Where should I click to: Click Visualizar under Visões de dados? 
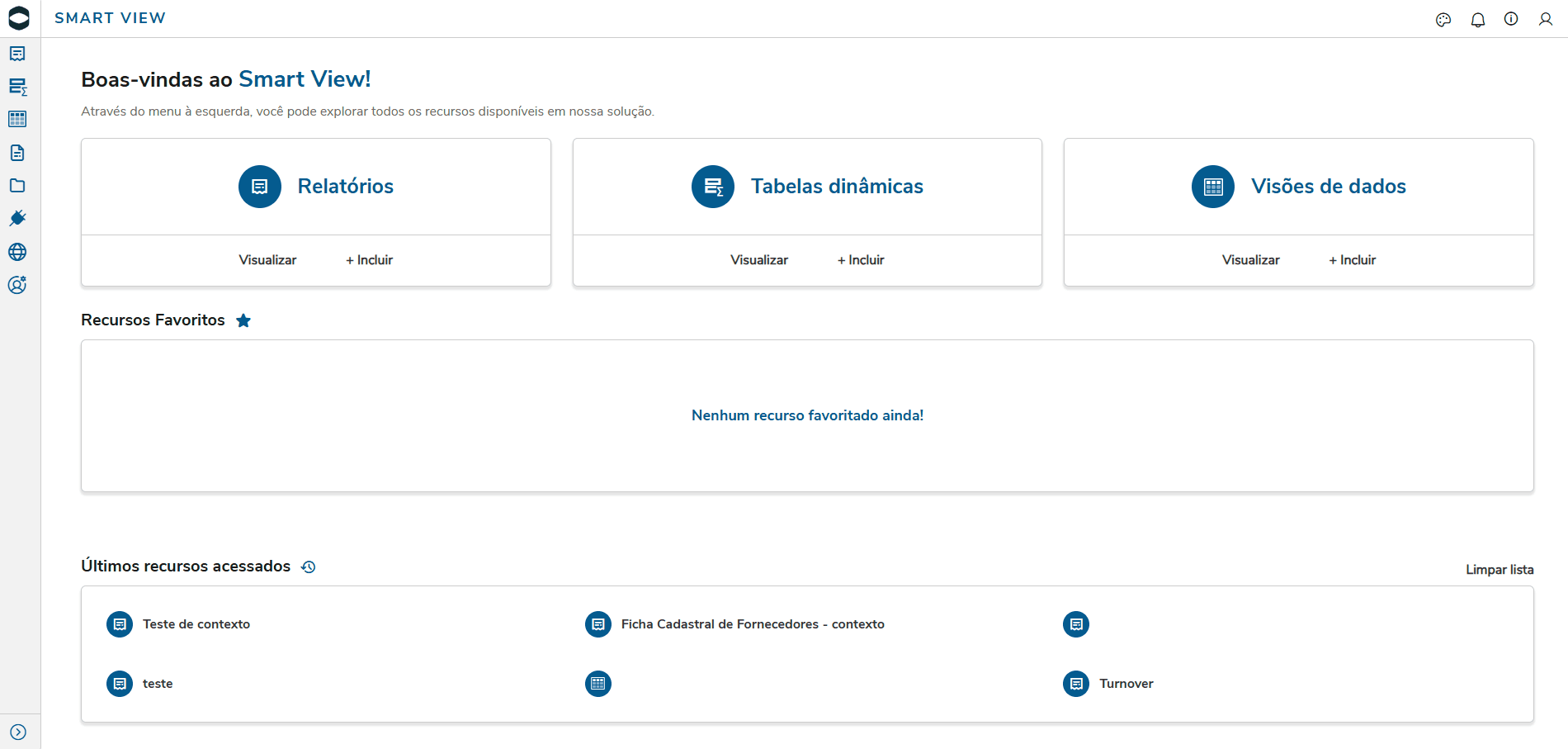[1250, 260]
